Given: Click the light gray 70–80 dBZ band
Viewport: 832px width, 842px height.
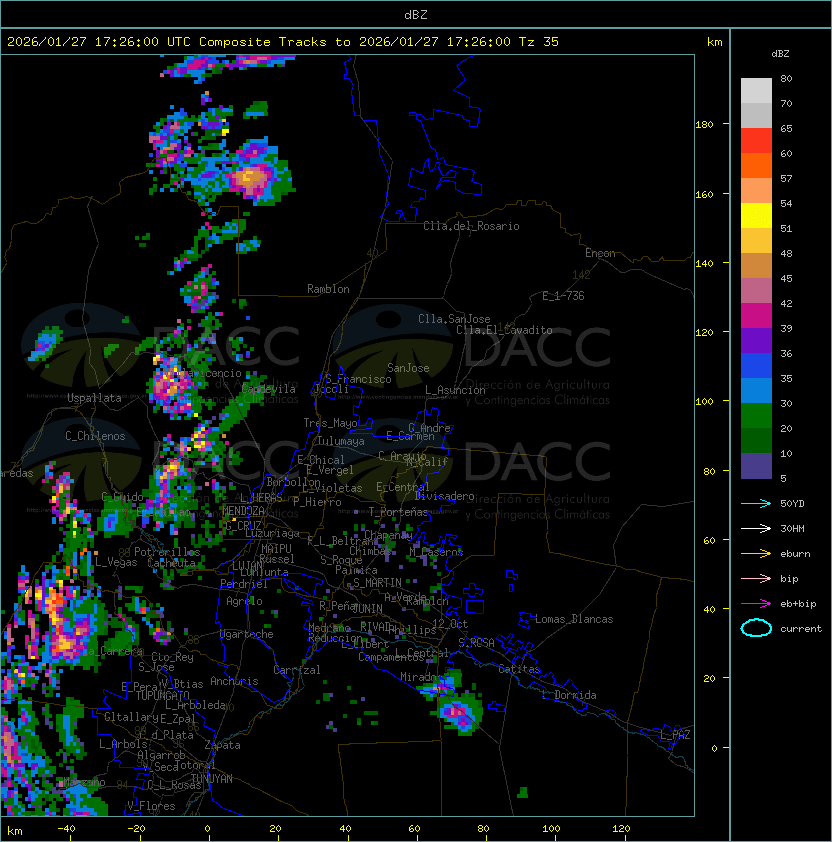Looking at the screenshot, I should [756, 91].
